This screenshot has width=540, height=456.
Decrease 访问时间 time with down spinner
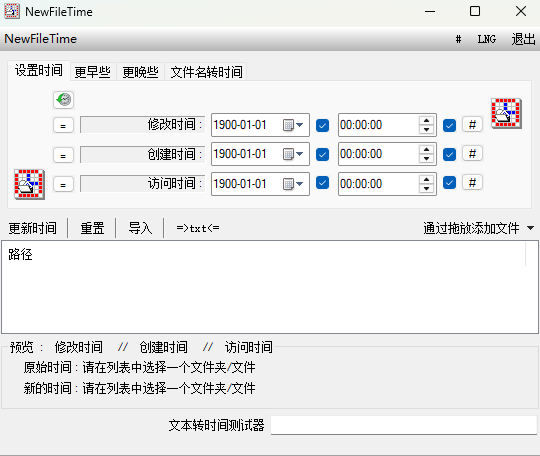pyautogui.click(x=427, y=188)
